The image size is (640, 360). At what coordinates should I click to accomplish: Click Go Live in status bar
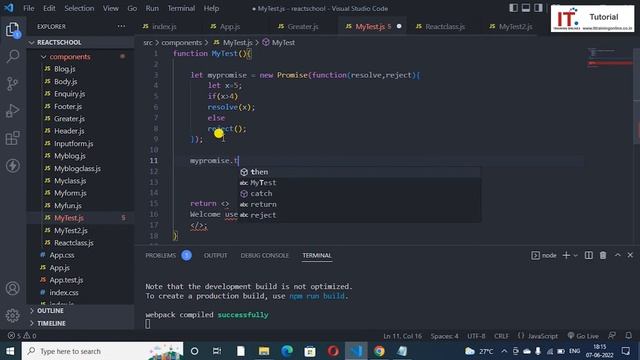[x=583, y=336]
